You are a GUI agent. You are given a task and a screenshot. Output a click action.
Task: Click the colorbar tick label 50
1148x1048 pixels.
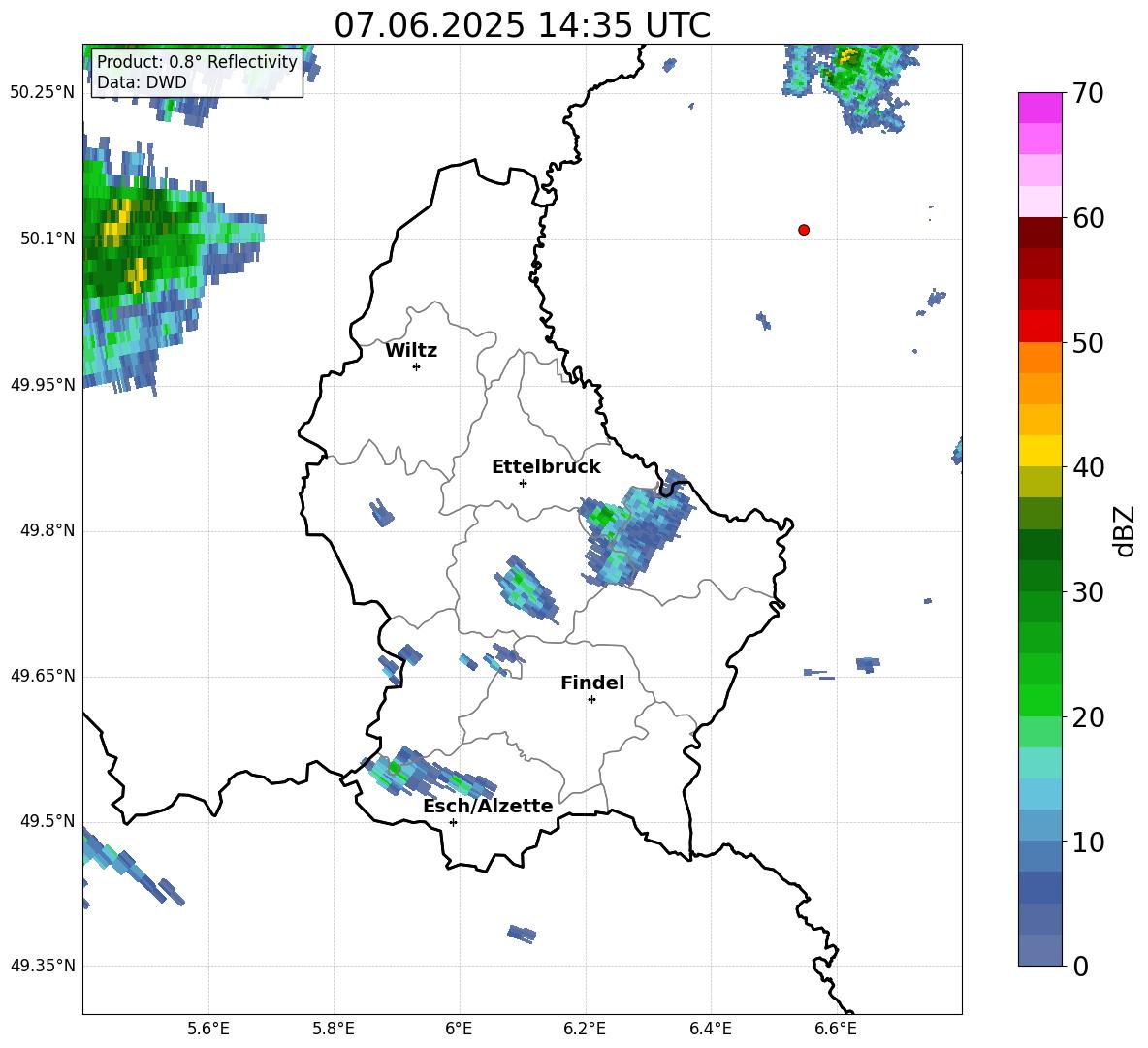(x=1088, y=342)
